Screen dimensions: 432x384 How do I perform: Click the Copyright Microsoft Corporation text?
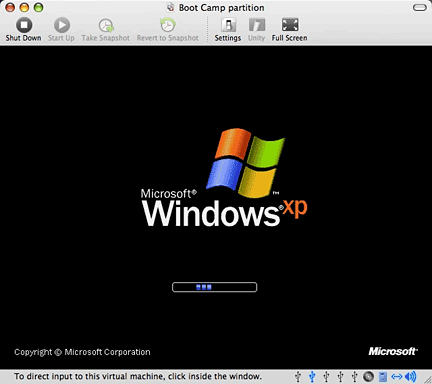coord(82,352)
